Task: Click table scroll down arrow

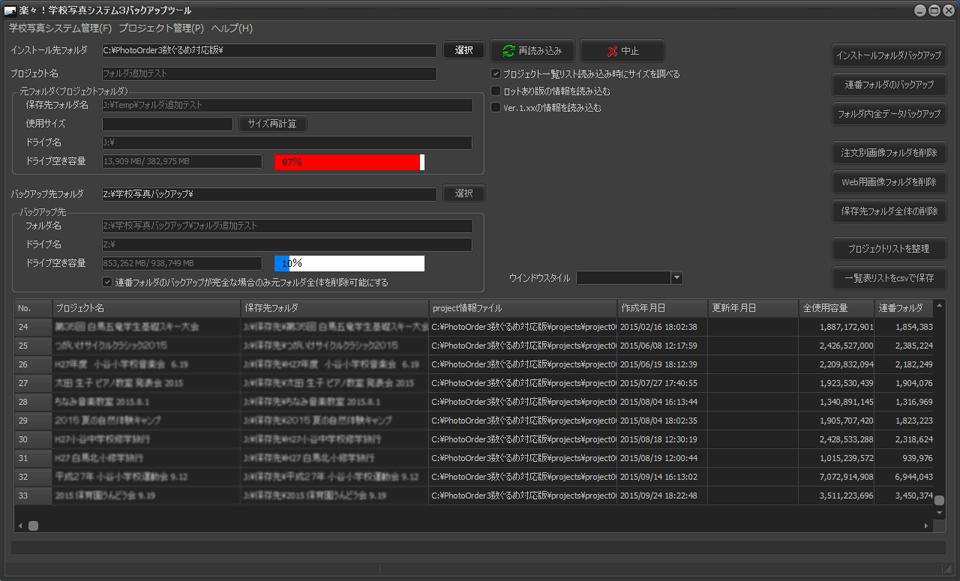Action: click(x=939, y=510)
